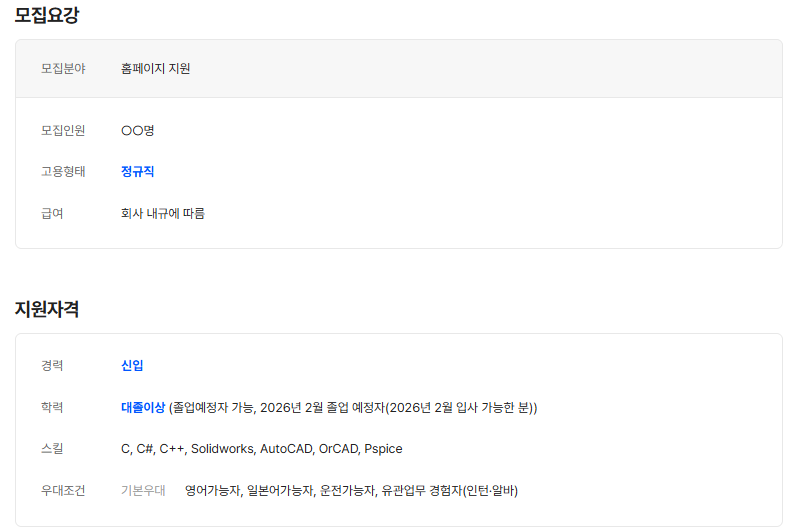Viewport: 786px width, 532px height.
Task: Click the 고용형태 label
Action: (63, 171)
